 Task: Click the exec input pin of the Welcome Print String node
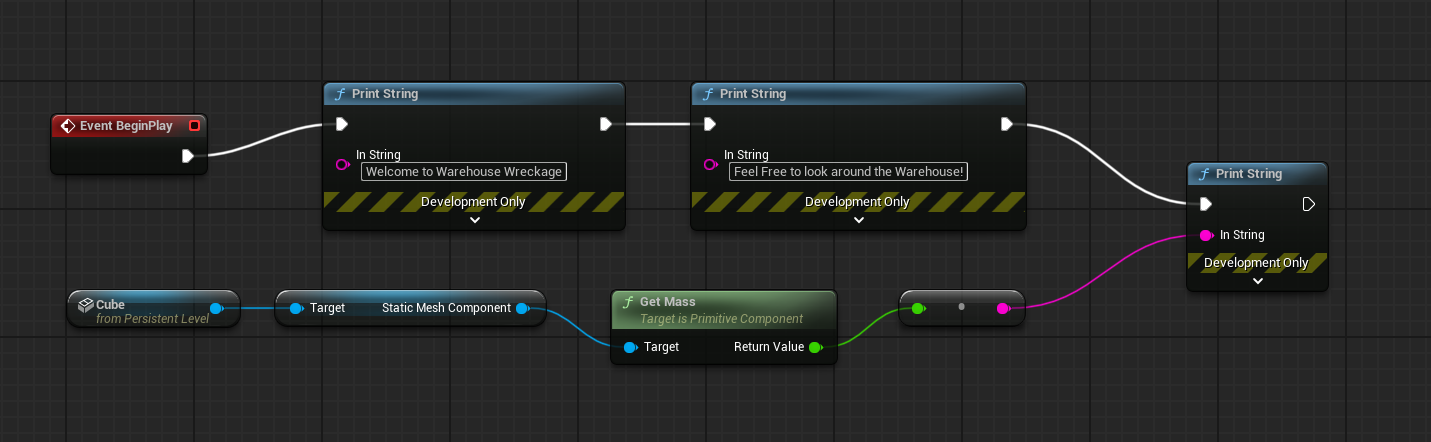341,124
